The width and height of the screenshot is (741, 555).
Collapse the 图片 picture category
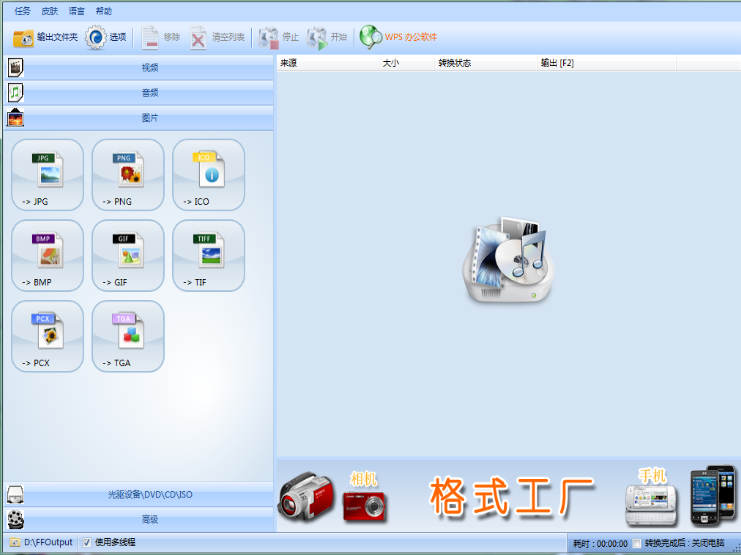coord(139,118)
